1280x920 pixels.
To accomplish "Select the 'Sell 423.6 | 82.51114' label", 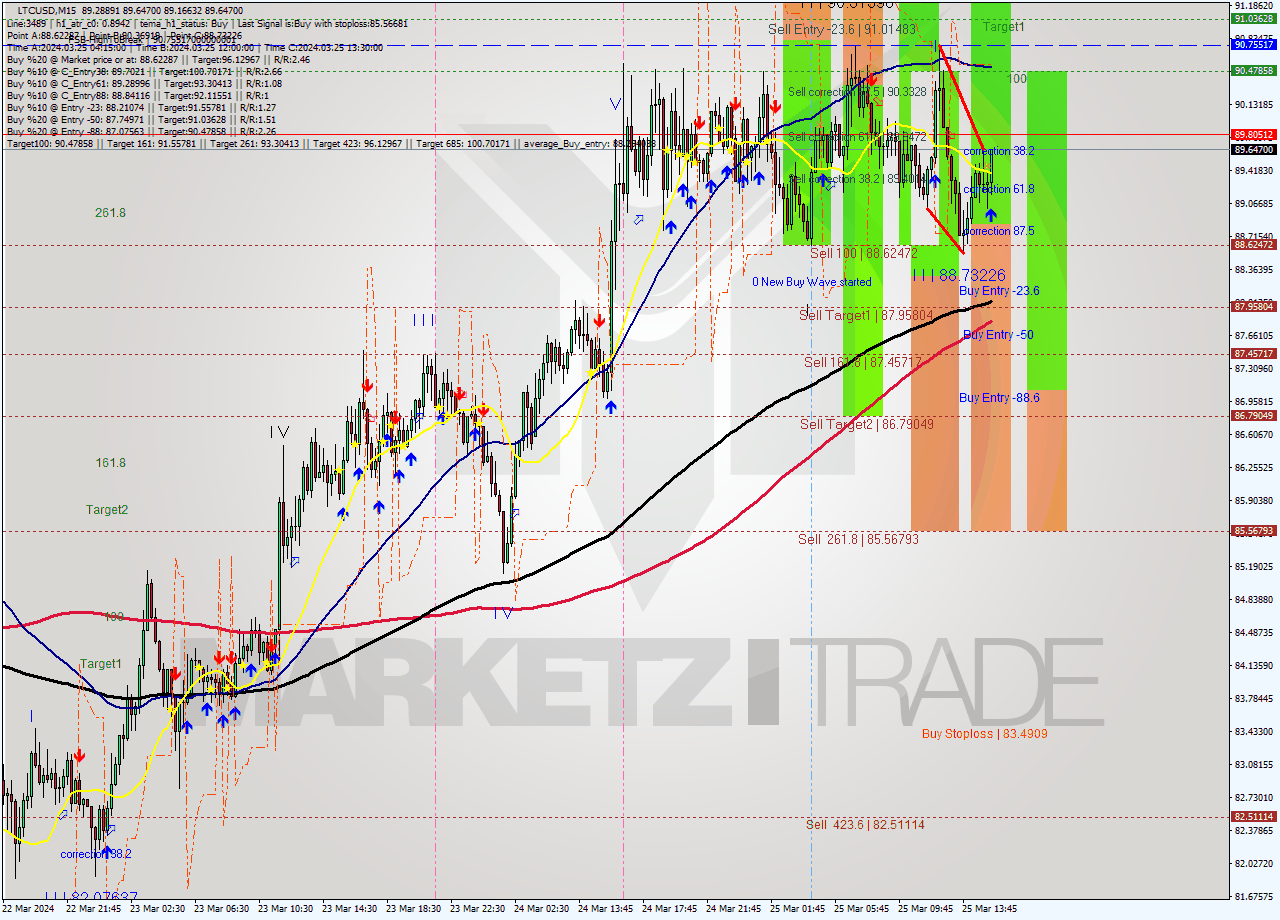I will [865, 824].
